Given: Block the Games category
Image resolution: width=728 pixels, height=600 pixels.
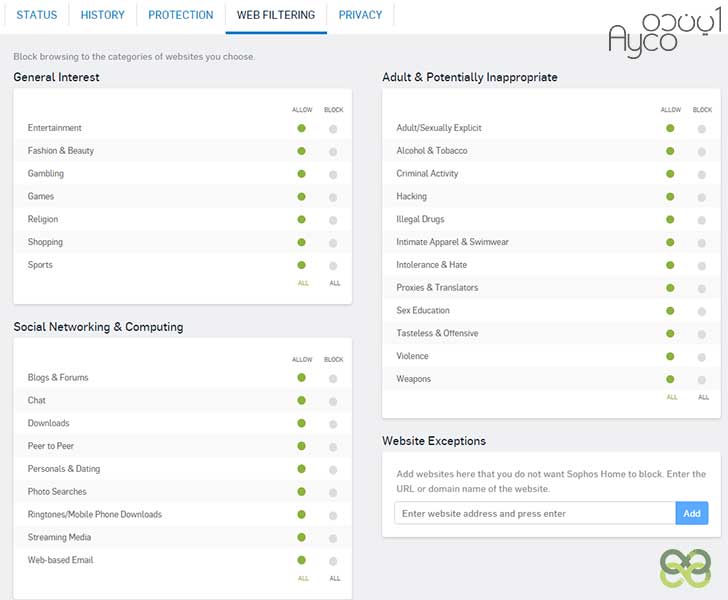Looking at the screenshot, I should pos(333,197).
